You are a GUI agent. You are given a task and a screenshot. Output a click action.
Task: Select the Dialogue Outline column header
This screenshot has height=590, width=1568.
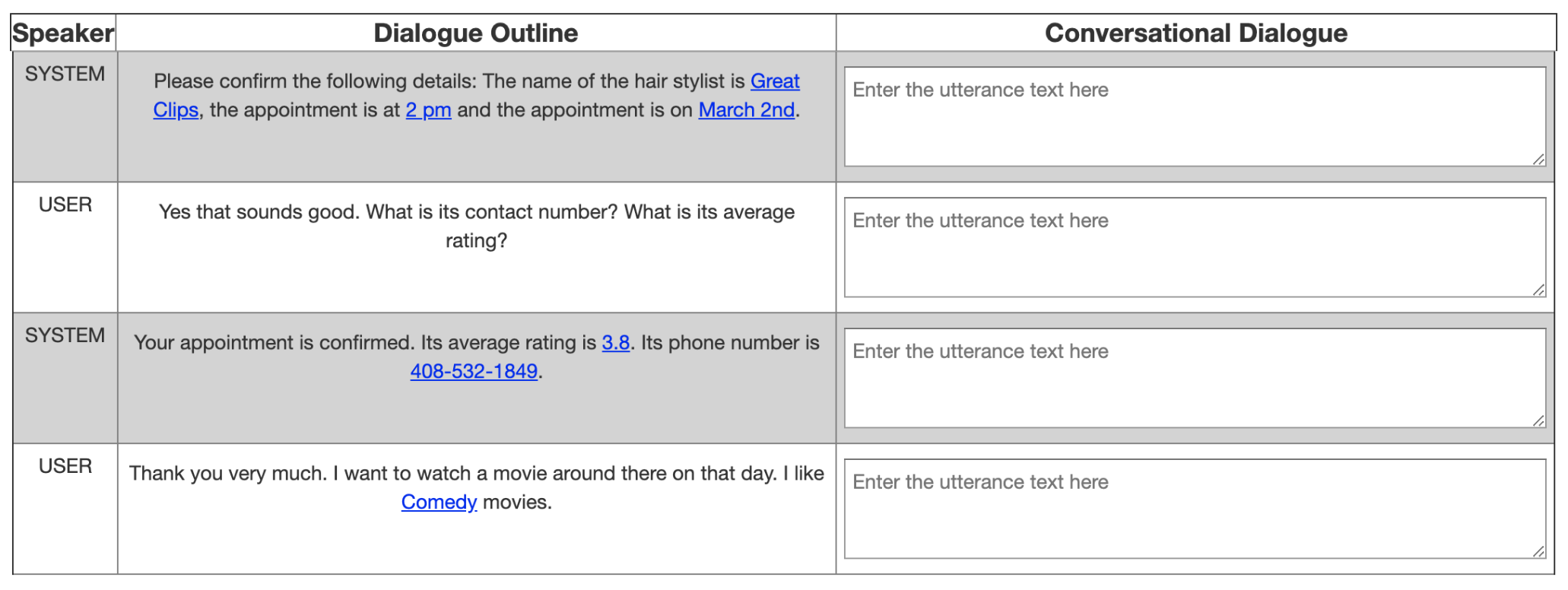point(476,33)
